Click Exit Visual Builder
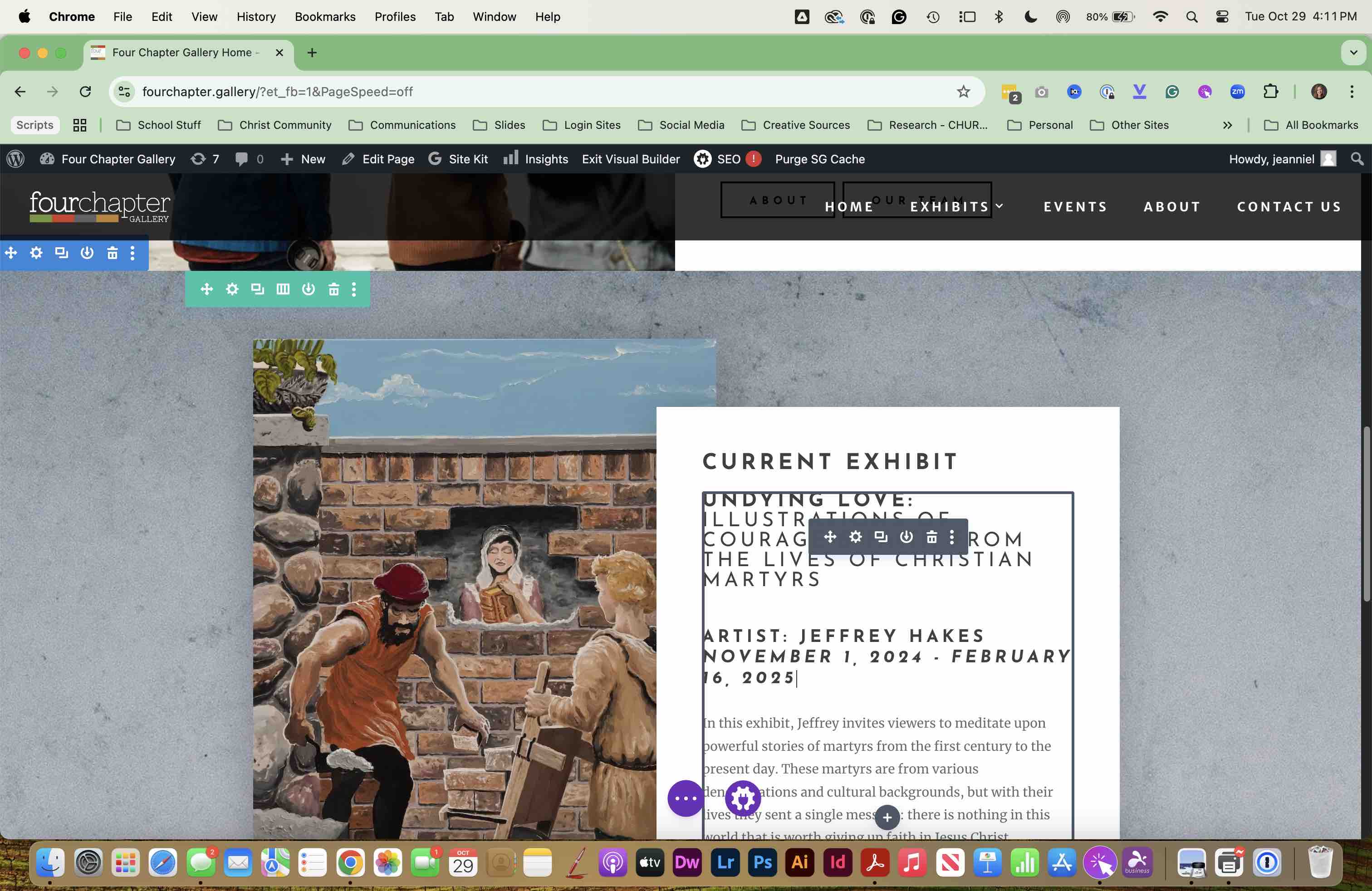This screenshot has height=891, width=1372. coord(631,159)
